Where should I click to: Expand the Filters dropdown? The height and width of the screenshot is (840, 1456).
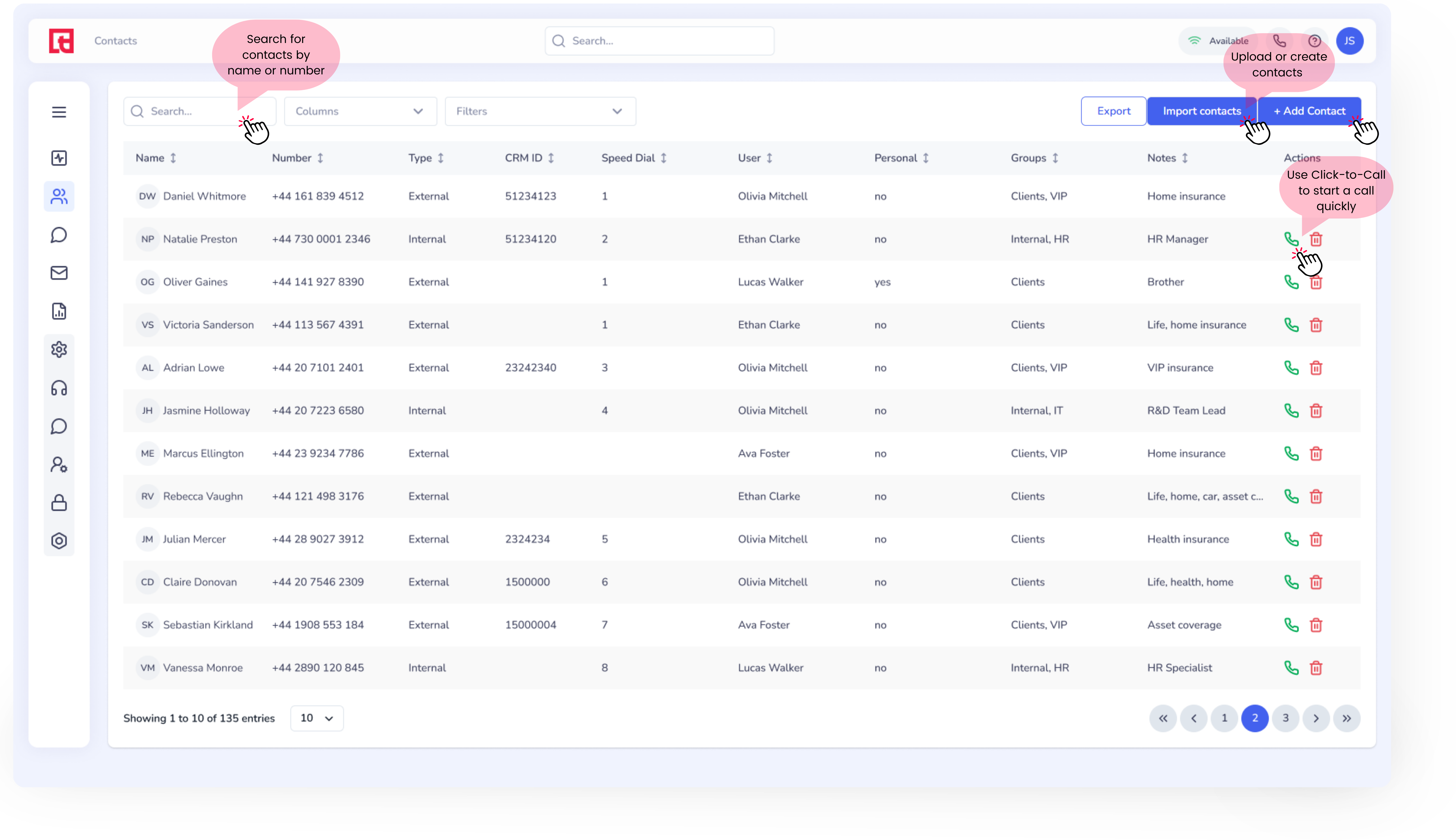[x=540, y=111]
